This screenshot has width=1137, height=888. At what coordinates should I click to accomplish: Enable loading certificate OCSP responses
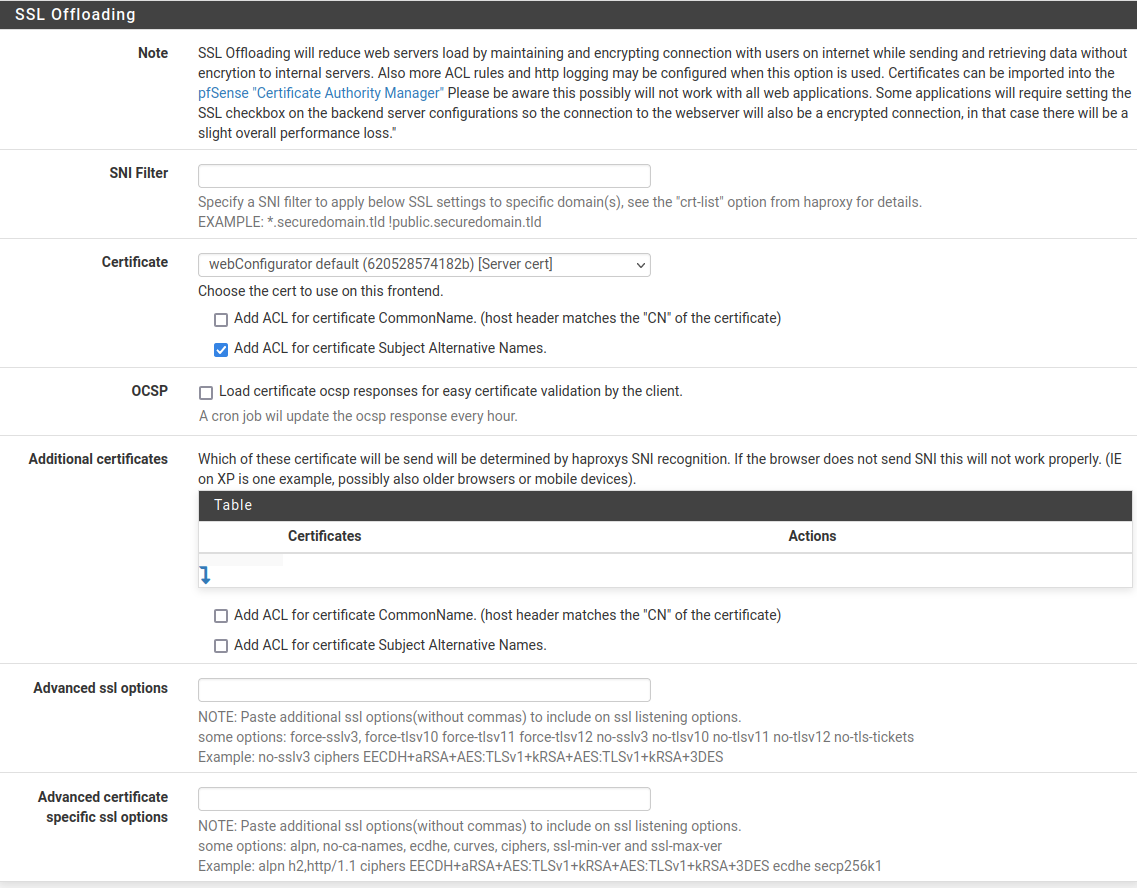pos(206,393)
